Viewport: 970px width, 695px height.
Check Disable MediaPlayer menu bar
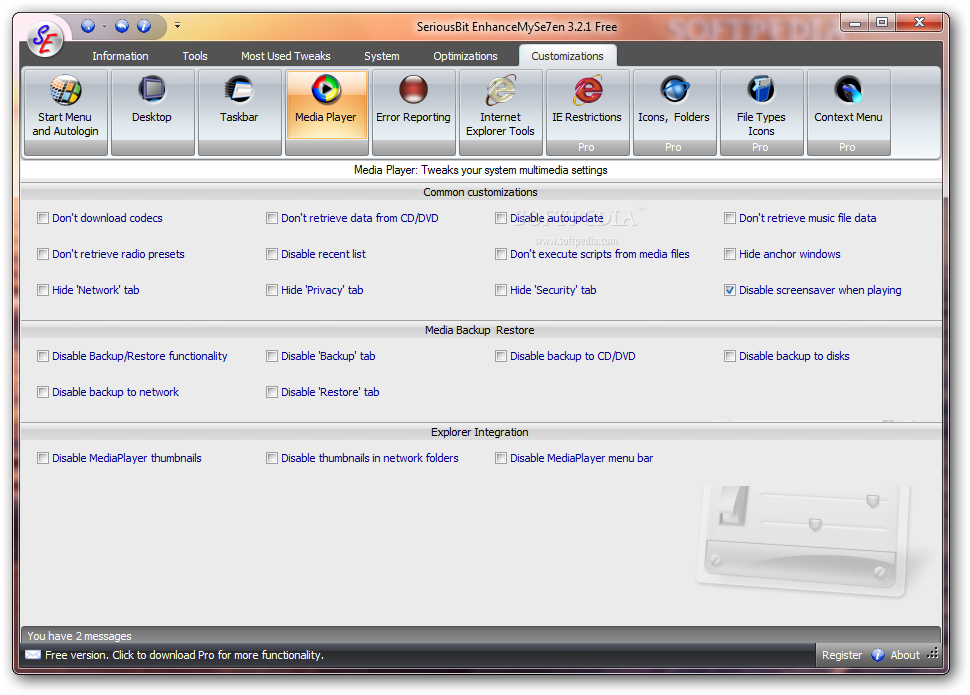pos(500,458)
